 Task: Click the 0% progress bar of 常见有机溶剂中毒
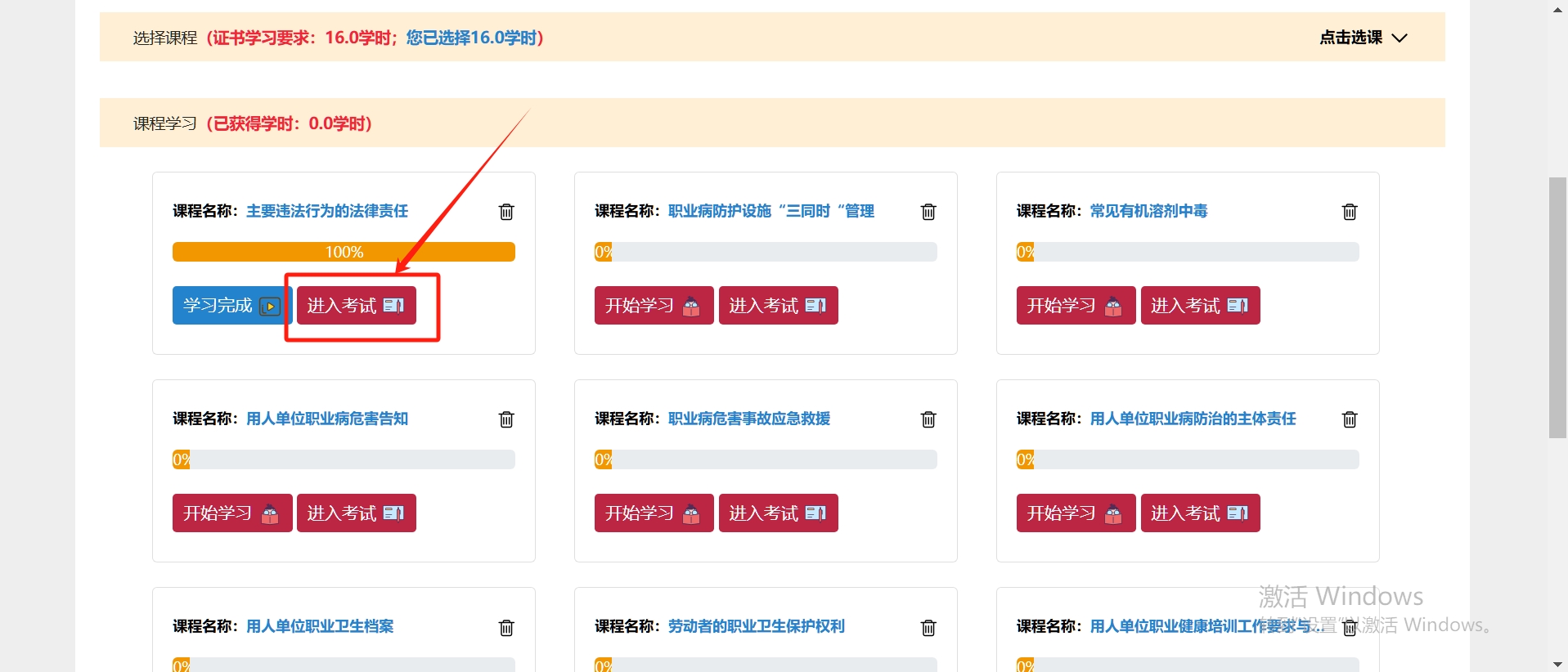point(1188,252)
